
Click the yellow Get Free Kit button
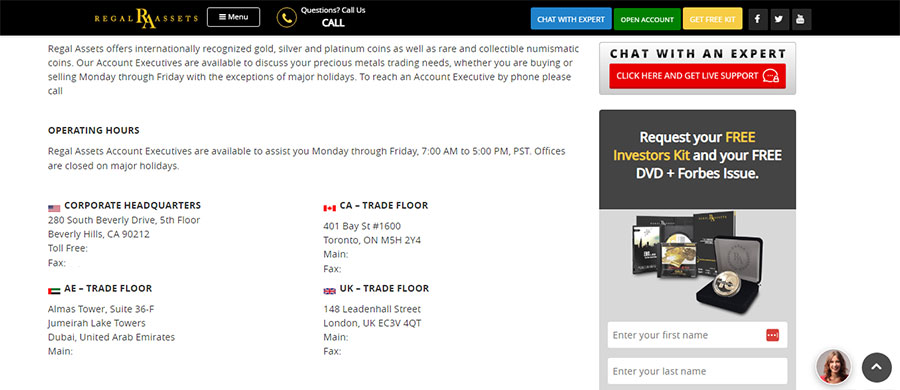(712, 19)
